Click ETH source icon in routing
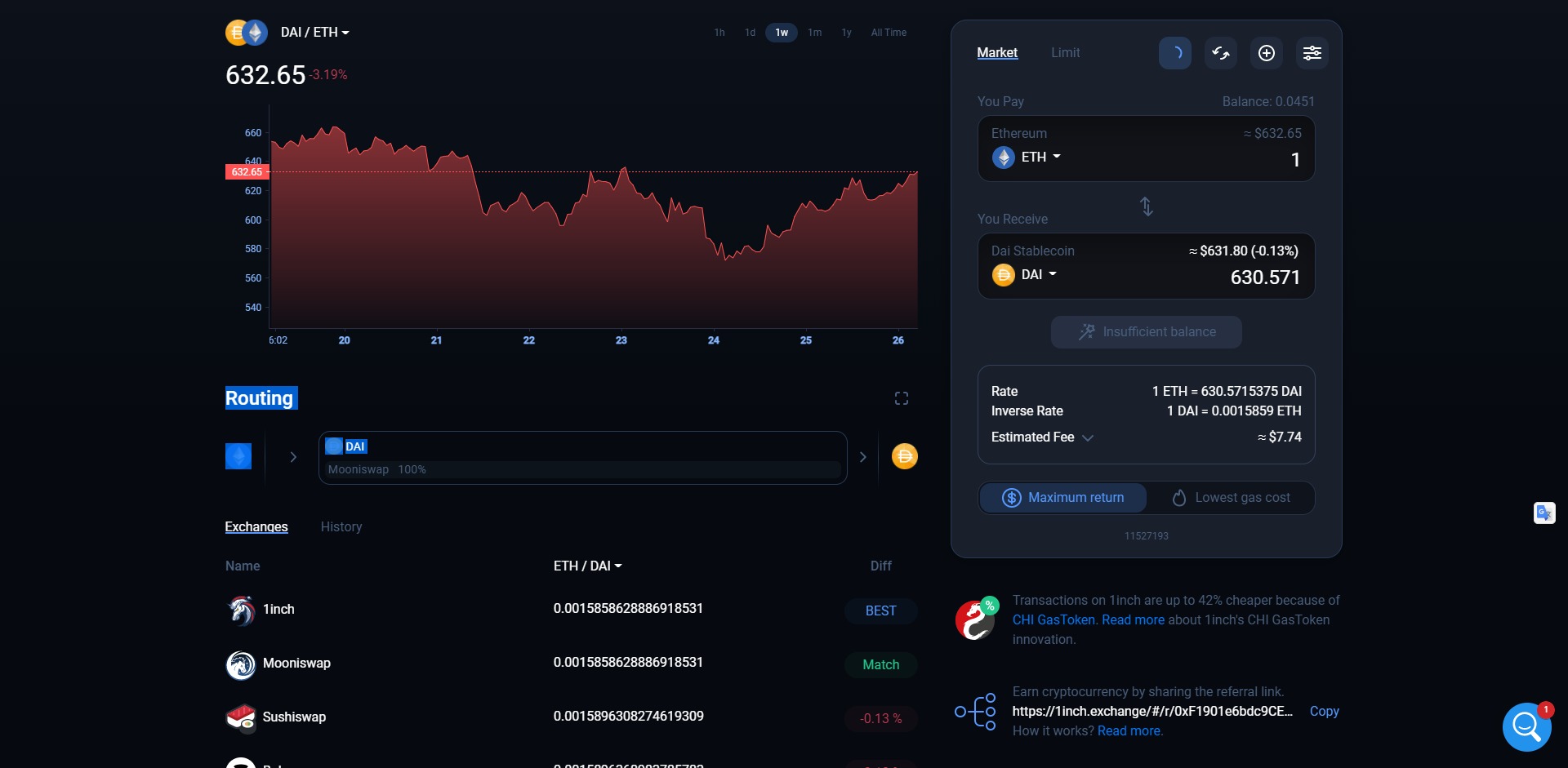Screen dimensions: 1568x768 (x=238, y=456)
